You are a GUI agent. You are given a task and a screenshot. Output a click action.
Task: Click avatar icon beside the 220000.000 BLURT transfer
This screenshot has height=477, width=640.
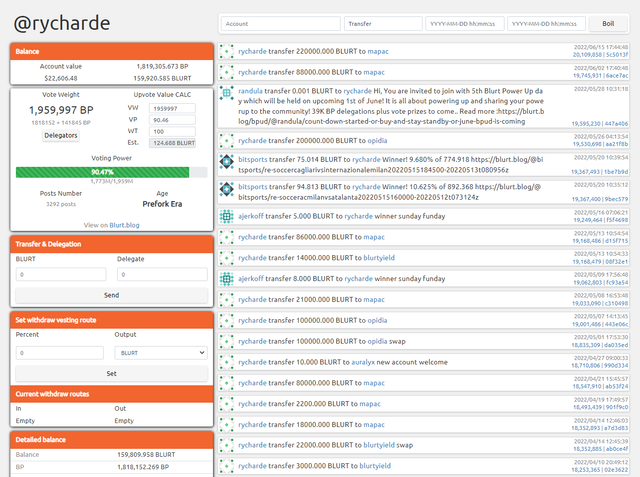coord(227,51)
